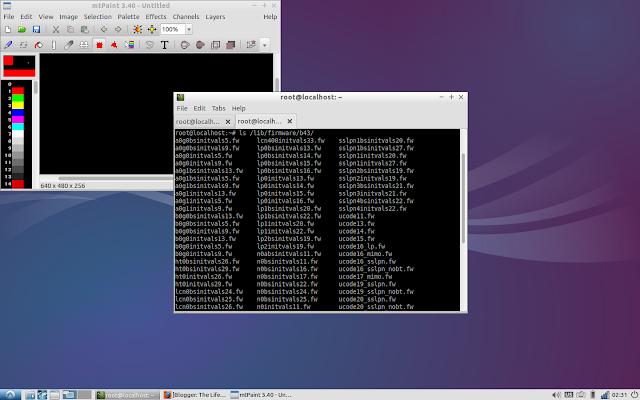Cut selection with the scissors icon
Image resolution: width=640 pixels, height=400 pixels.
[x=56, y=29]
